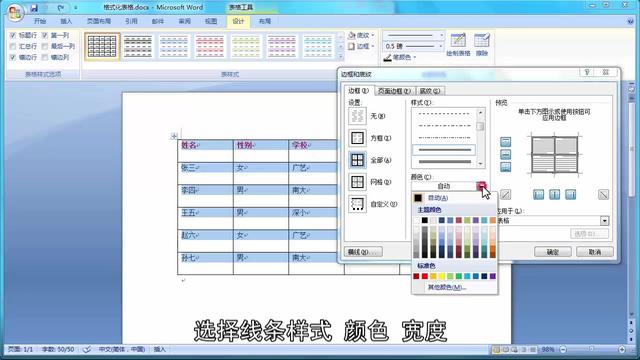Viewport: 640px width, 360px height.
Task: Toggle the right border button below preview
Action: pos(570,195)
